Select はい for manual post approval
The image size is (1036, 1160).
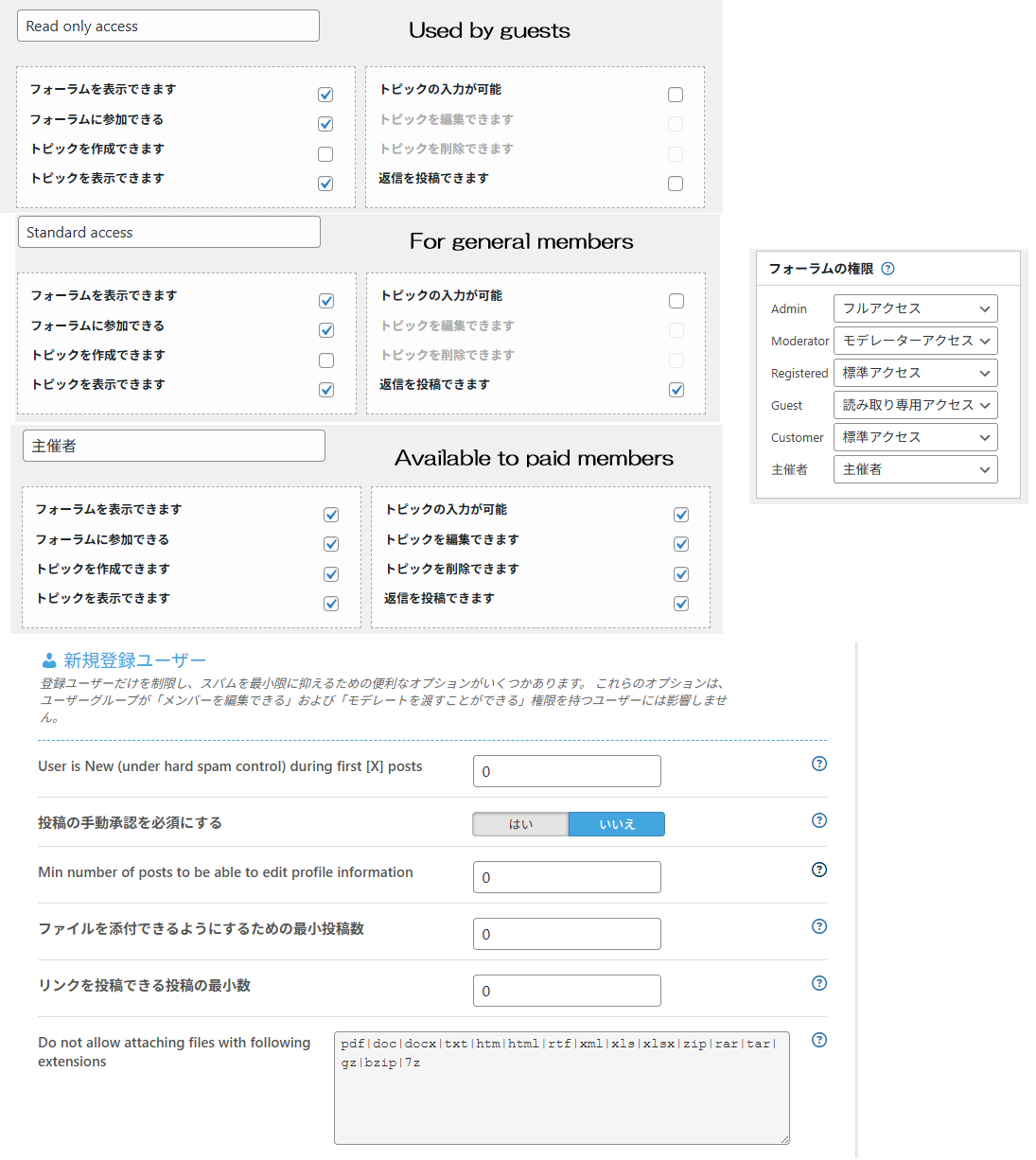(x=520, y=824)
